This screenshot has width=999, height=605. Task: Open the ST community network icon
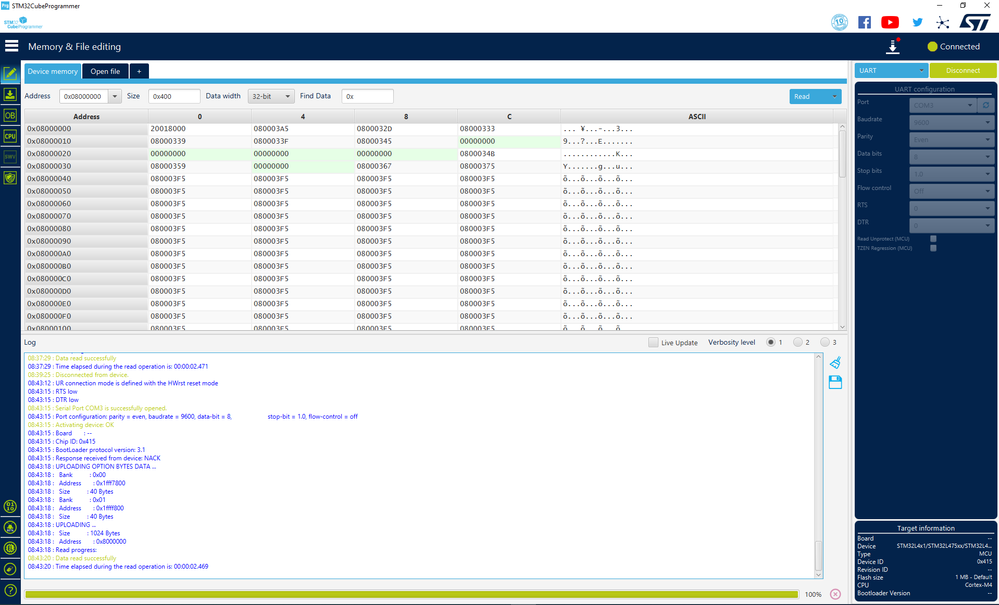tap(942, 23)
